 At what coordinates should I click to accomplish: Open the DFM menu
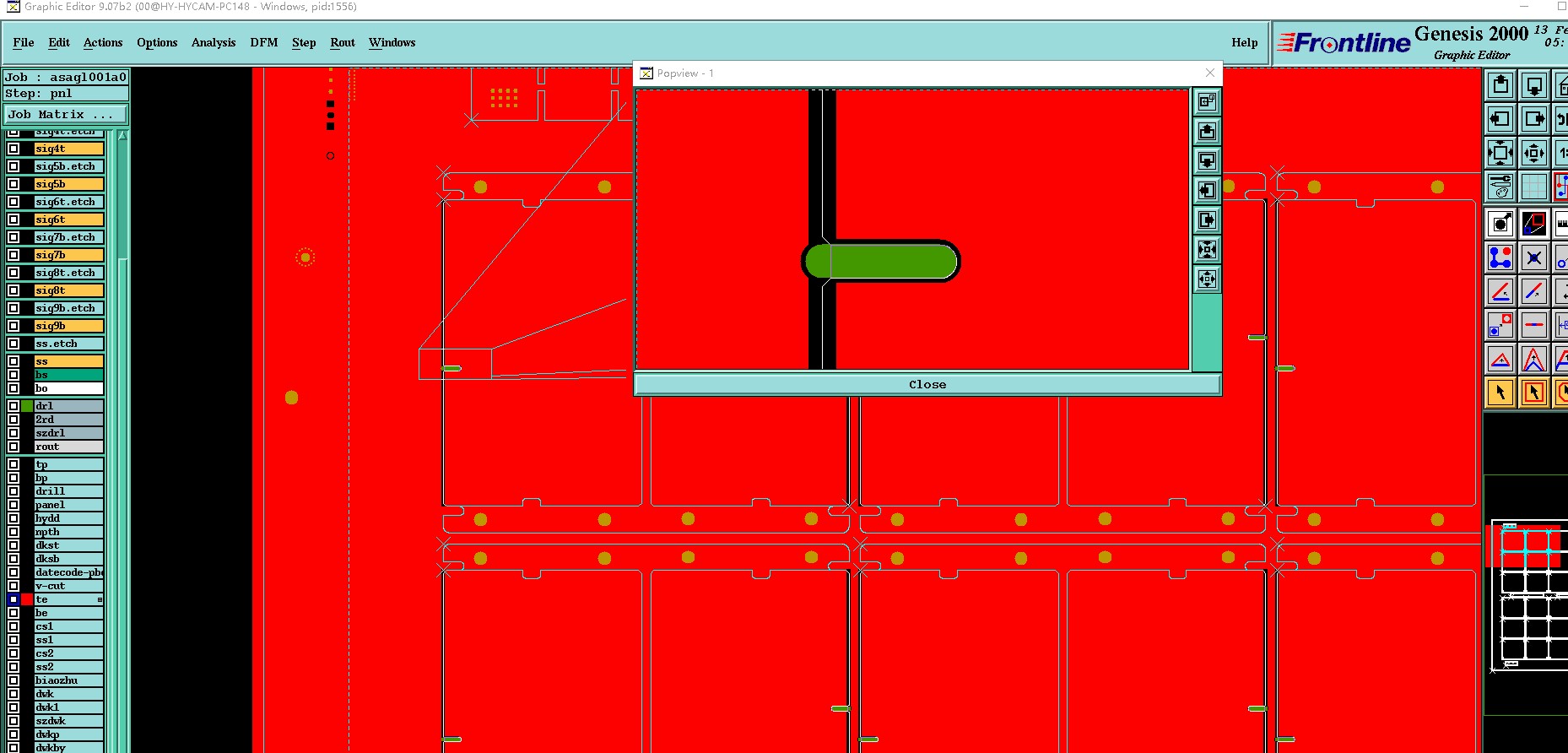click(264, 42)
